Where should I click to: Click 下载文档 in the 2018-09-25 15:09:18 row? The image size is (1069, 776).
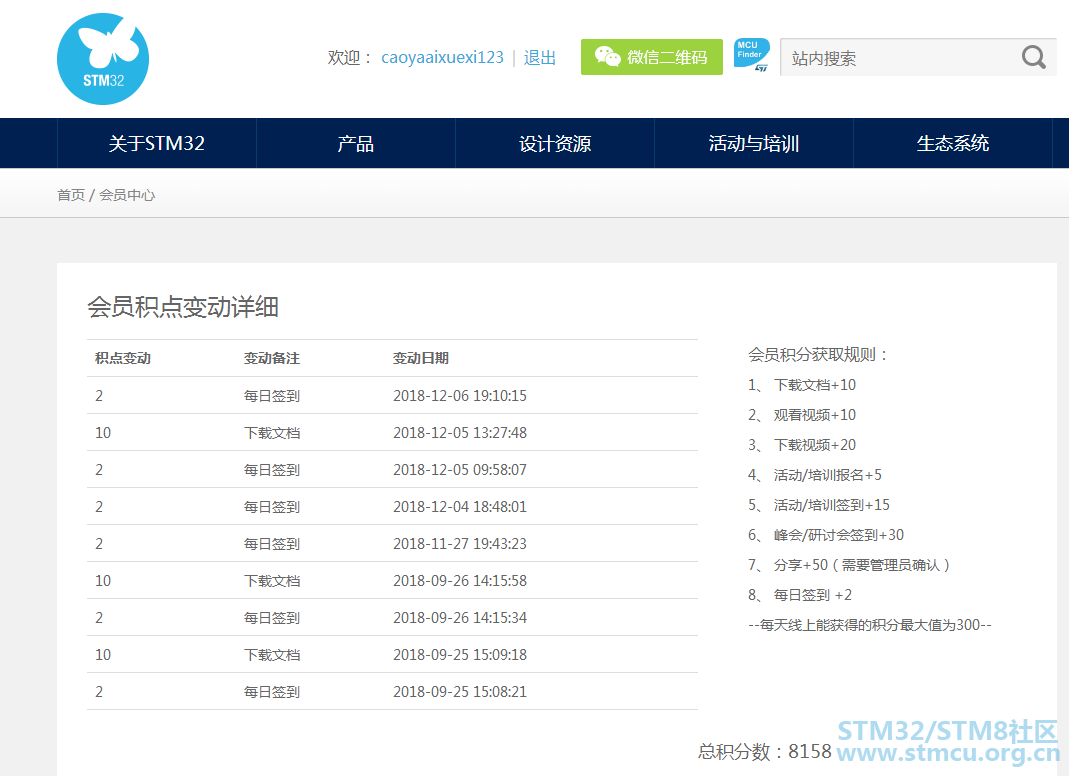tap(272, 655)
